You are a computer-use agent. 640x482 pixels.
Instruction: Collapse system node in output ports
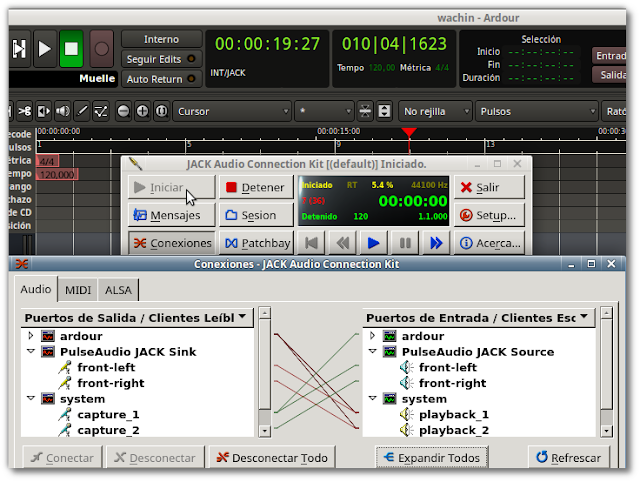pos(31,398)
